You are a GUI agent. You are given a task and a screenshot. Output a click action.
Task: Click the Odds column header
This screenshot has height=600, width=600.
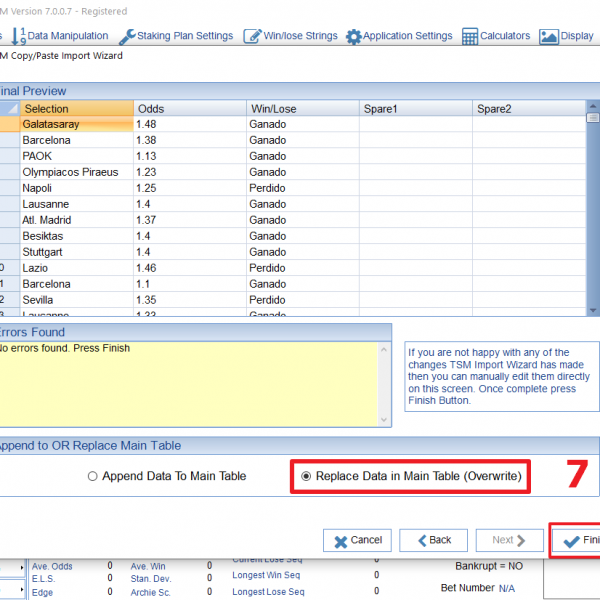point(190,108)
